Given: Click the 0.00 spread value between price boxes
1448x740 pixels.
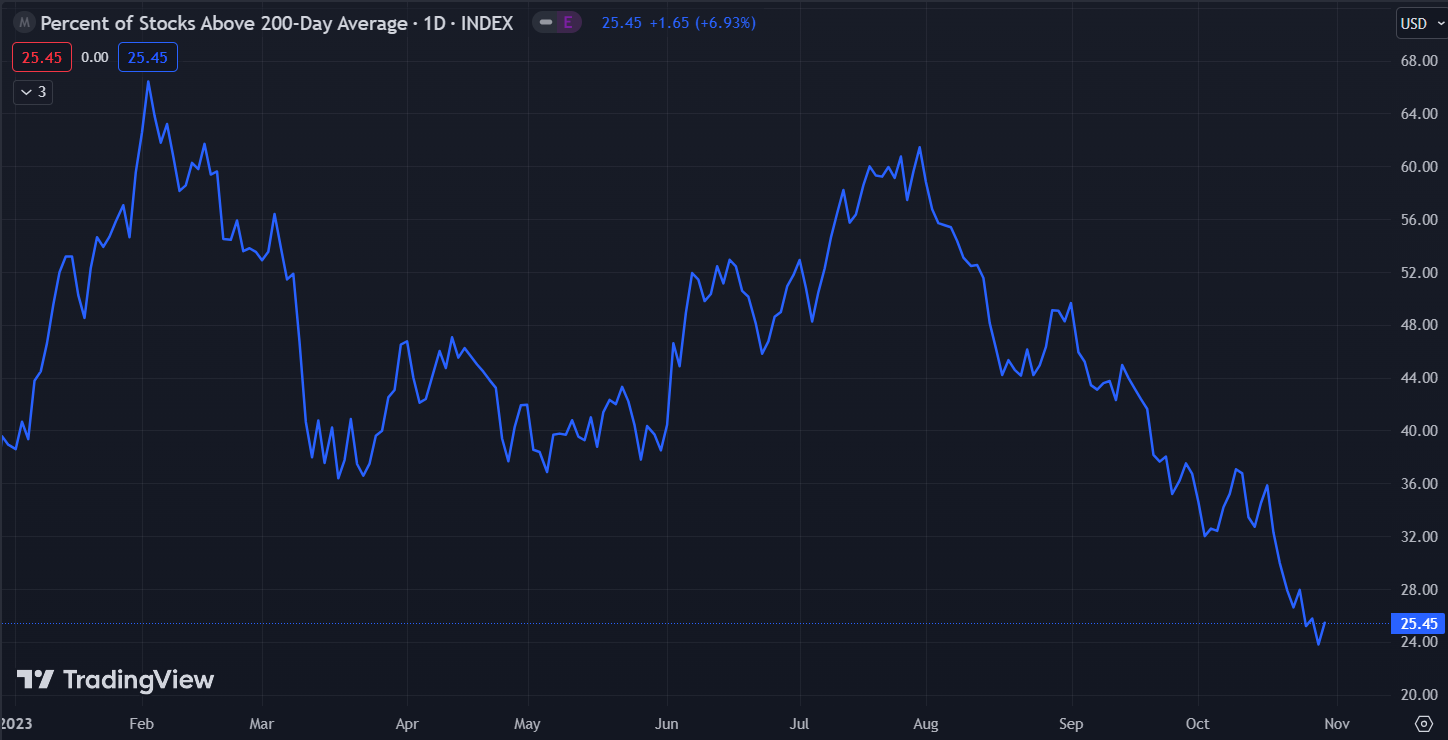Looking at the screenshot, I should click(95, 58).
